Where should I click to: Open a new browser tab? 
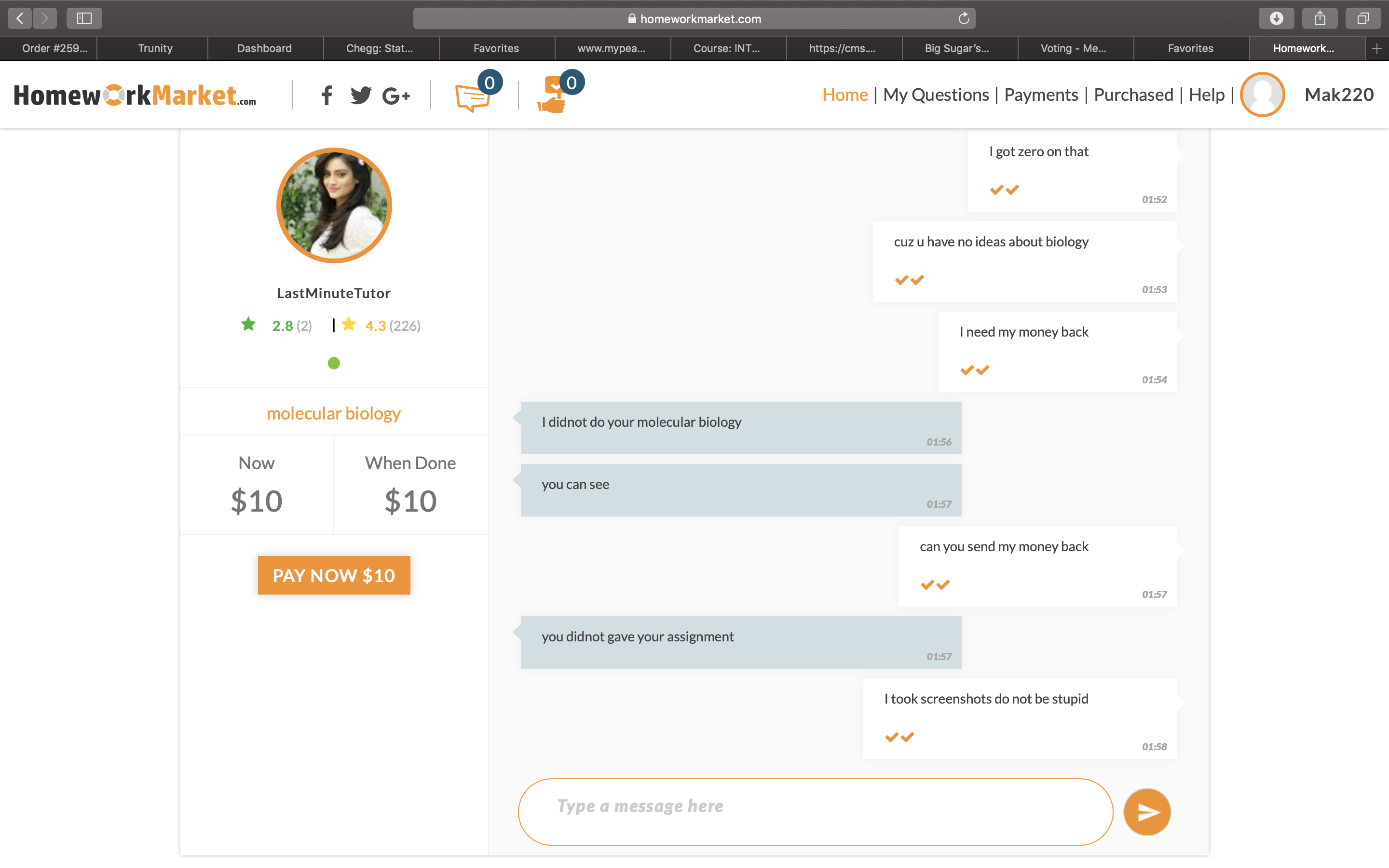pos(1377,49)
